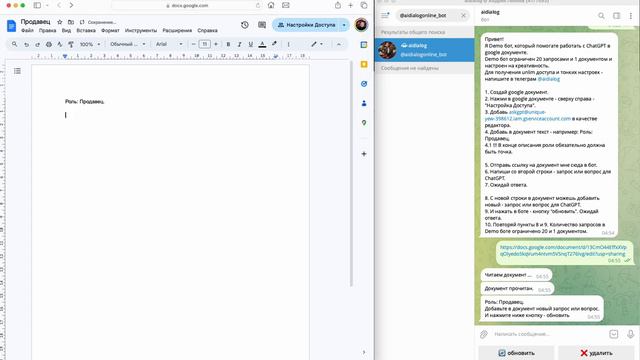
Task: Open Arial font dropdown
Action: pos(169,44)
